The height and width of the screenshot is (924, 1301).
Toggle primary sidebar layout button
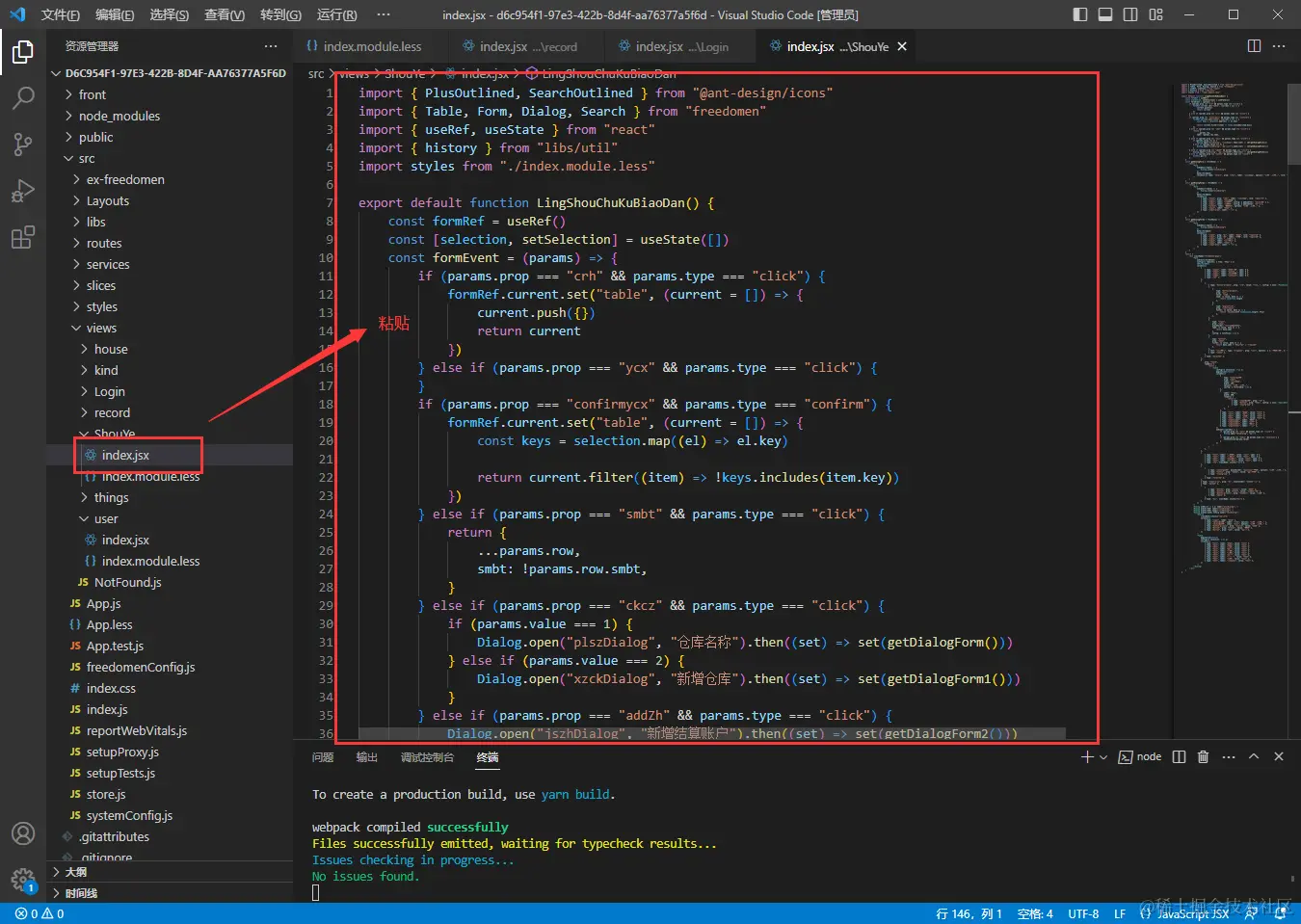pos(1080,14)
